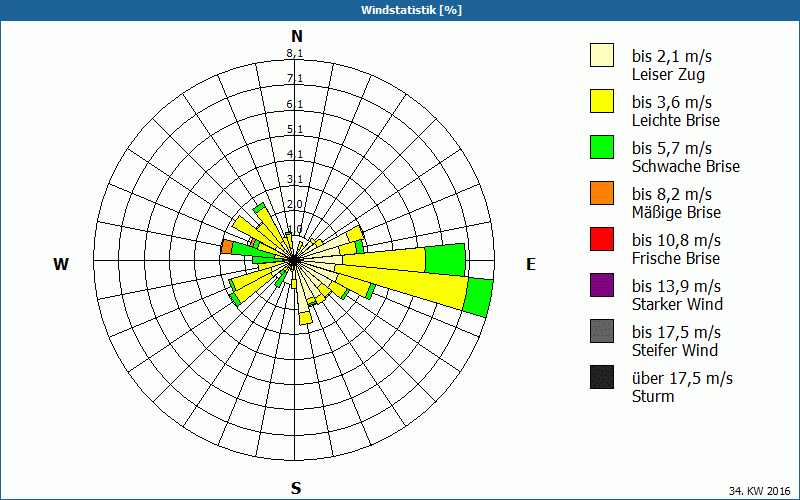
Task: Click the '3,1' radial scale value
Action: tap(294, 179)
